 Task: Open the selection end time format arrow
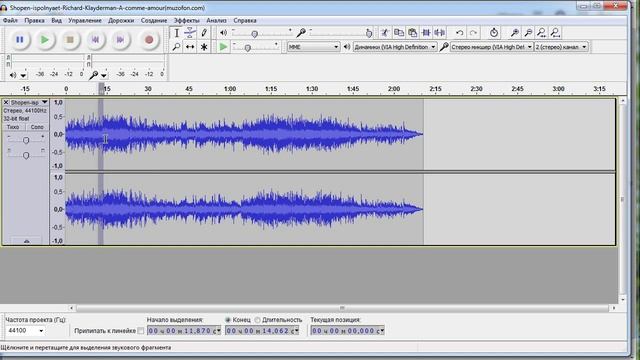click(x=296, y=331)
